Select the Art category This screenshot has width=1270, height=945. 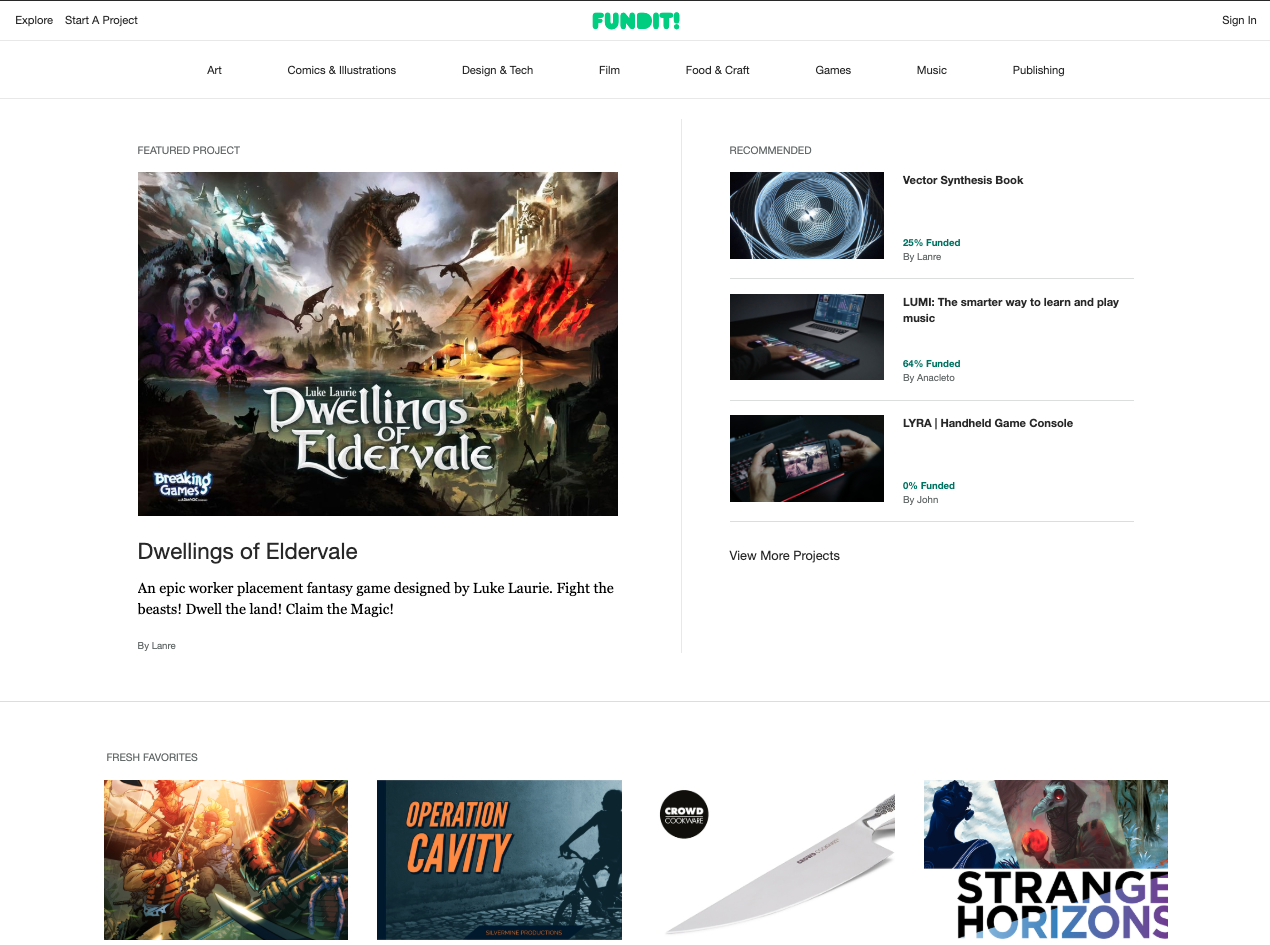click(214, 70)
